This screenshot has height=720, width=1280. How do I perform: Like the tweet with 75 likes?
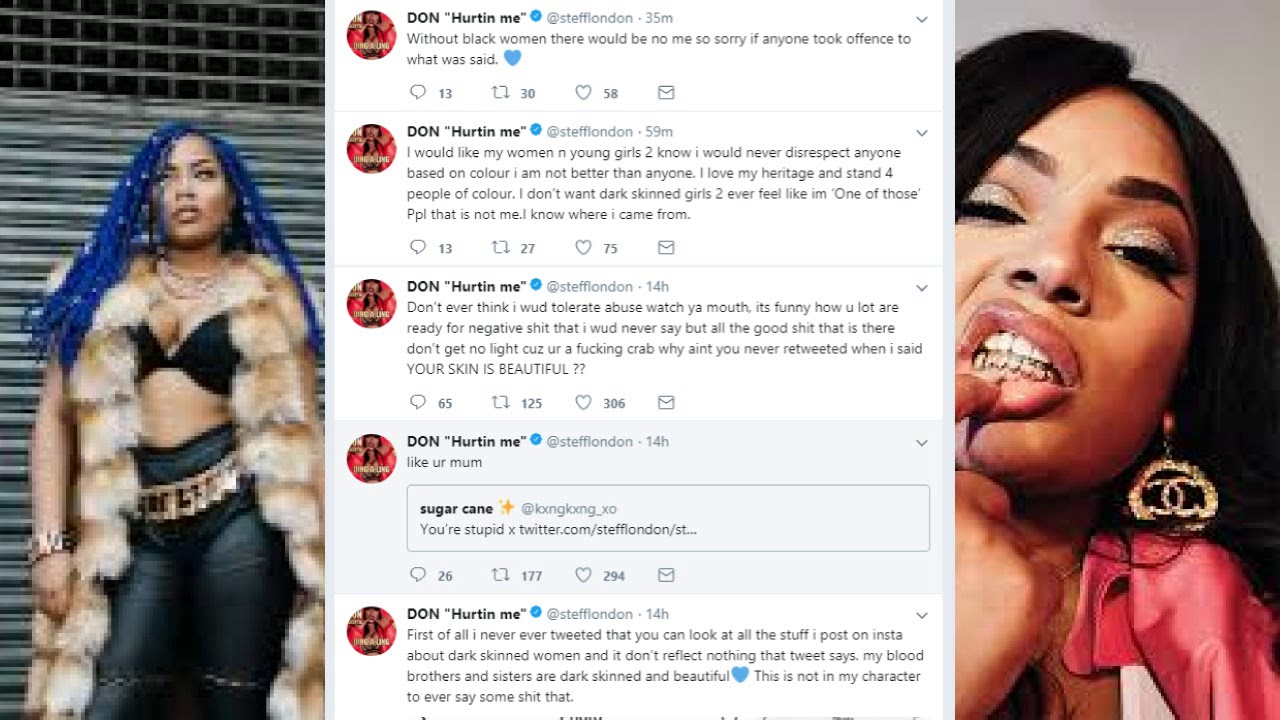tap(584, 248)
